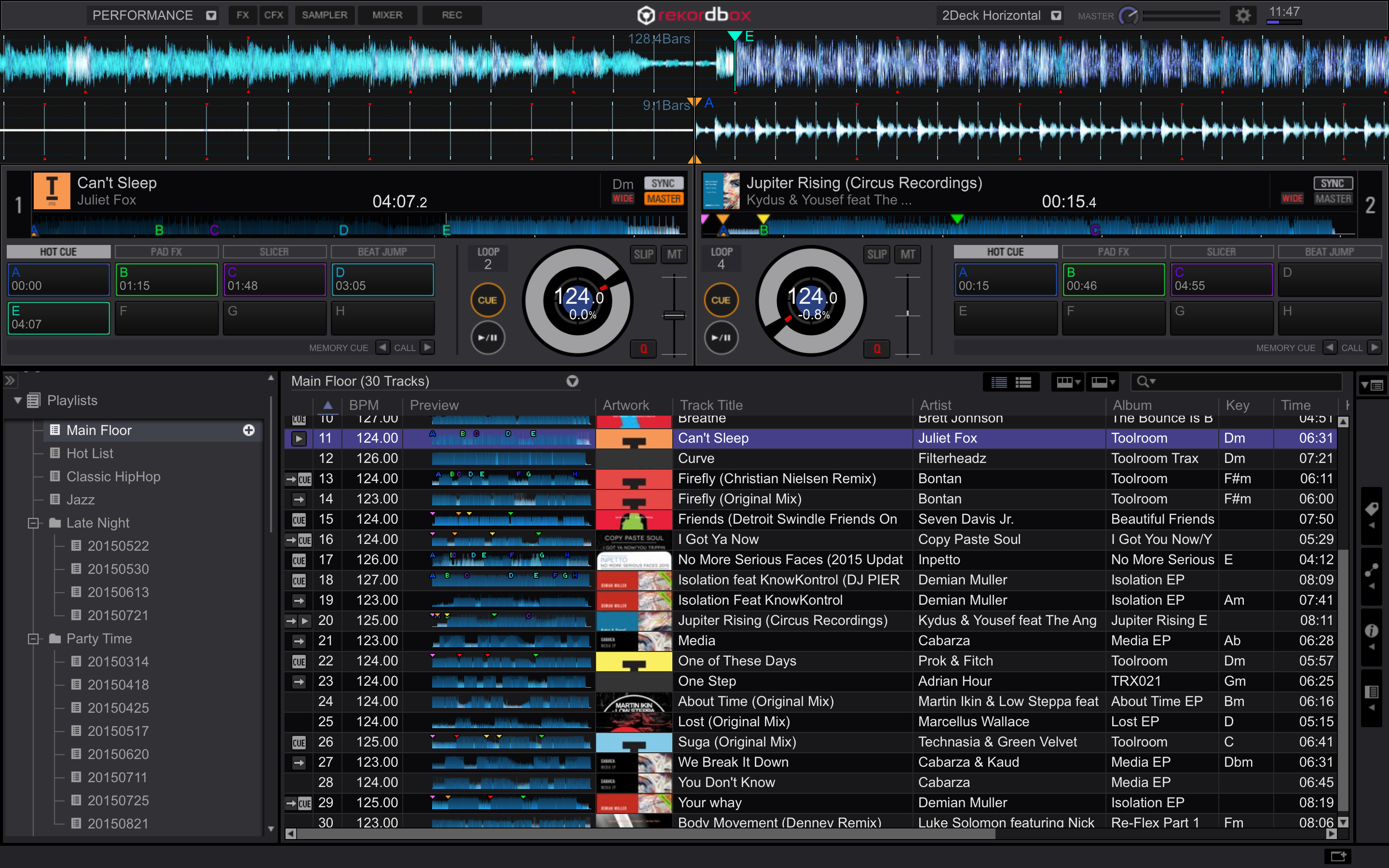Open the 2Deck Horizontal layout dropdown
The image size is (1389, 868).
click(x=1056, y=15)
